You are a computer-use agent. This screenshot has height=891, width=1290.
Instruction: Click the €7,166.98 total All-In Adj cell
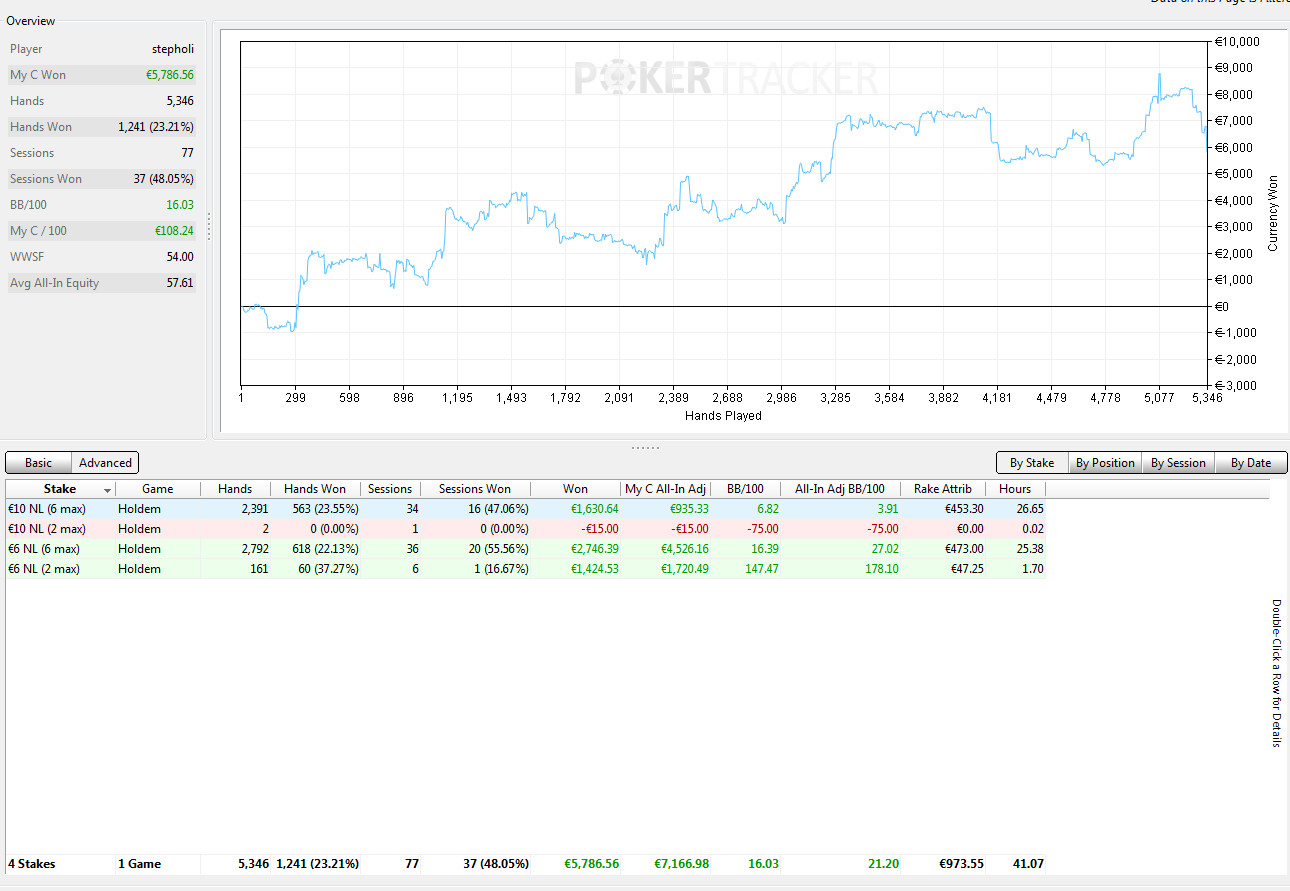[x=681, y=863]
